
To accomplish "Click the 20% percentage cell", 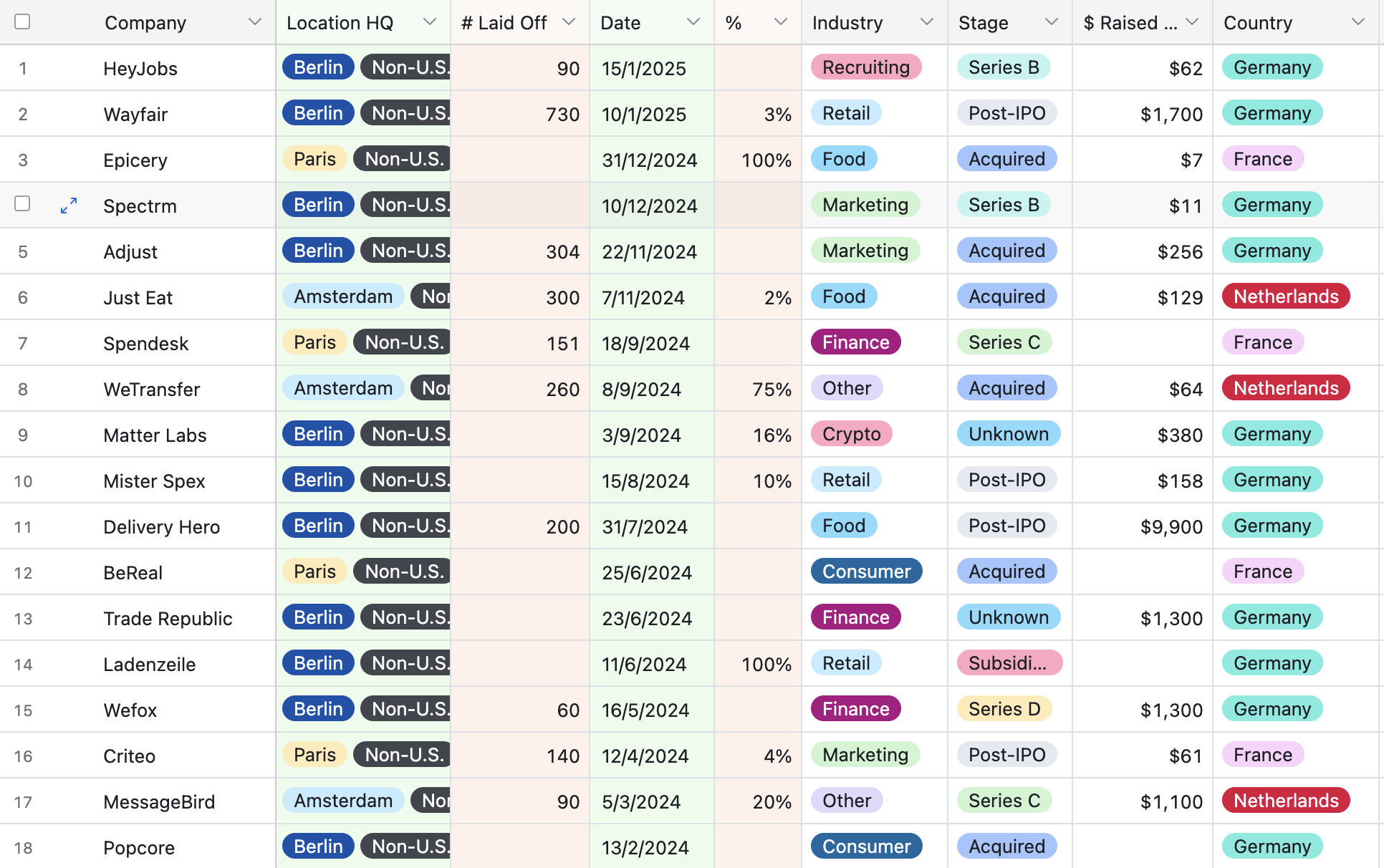I will [758, 801].
